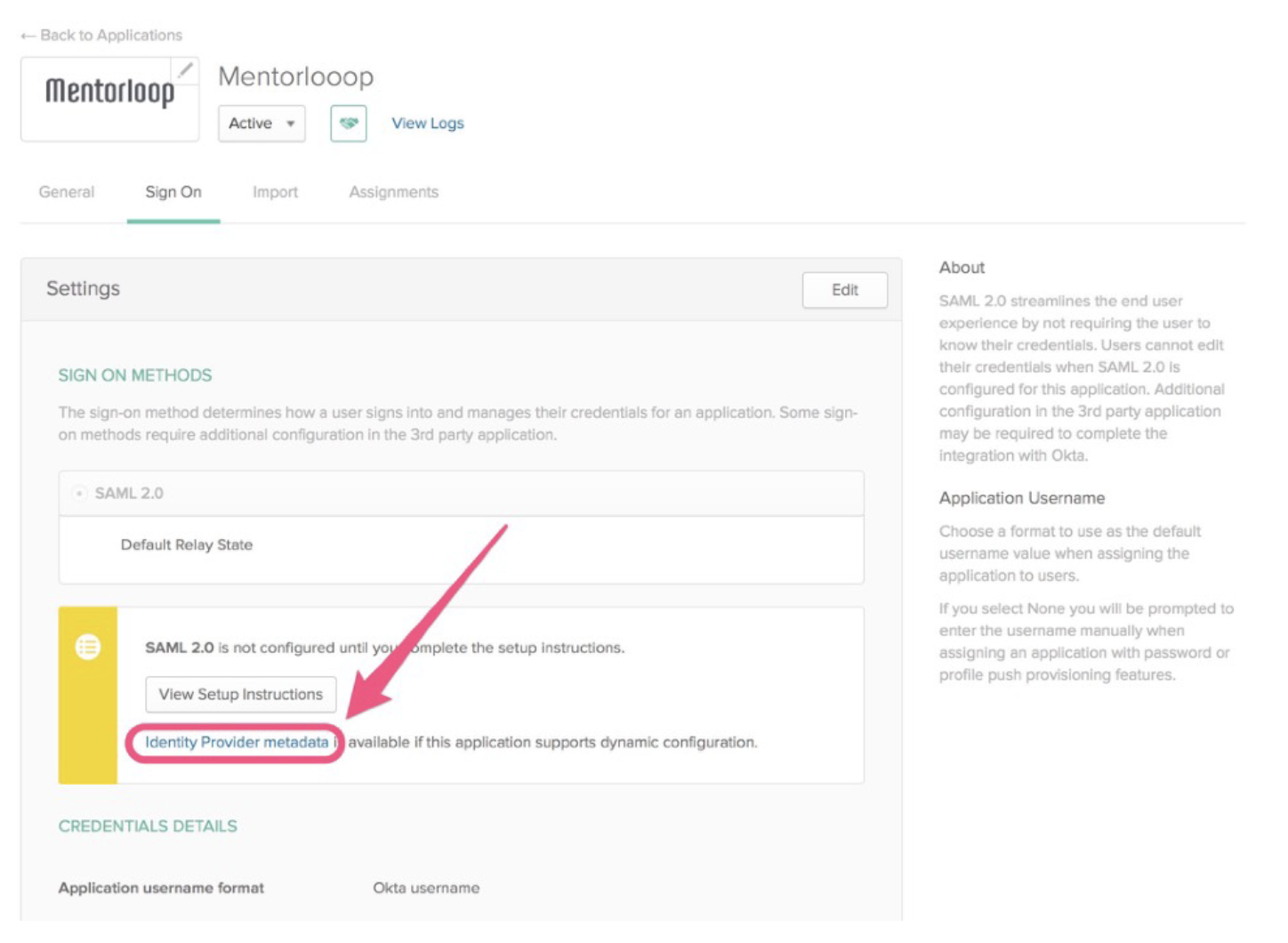Open the Active status dropdown
Screen dimensions: 1288x943
tap(262, 123)
